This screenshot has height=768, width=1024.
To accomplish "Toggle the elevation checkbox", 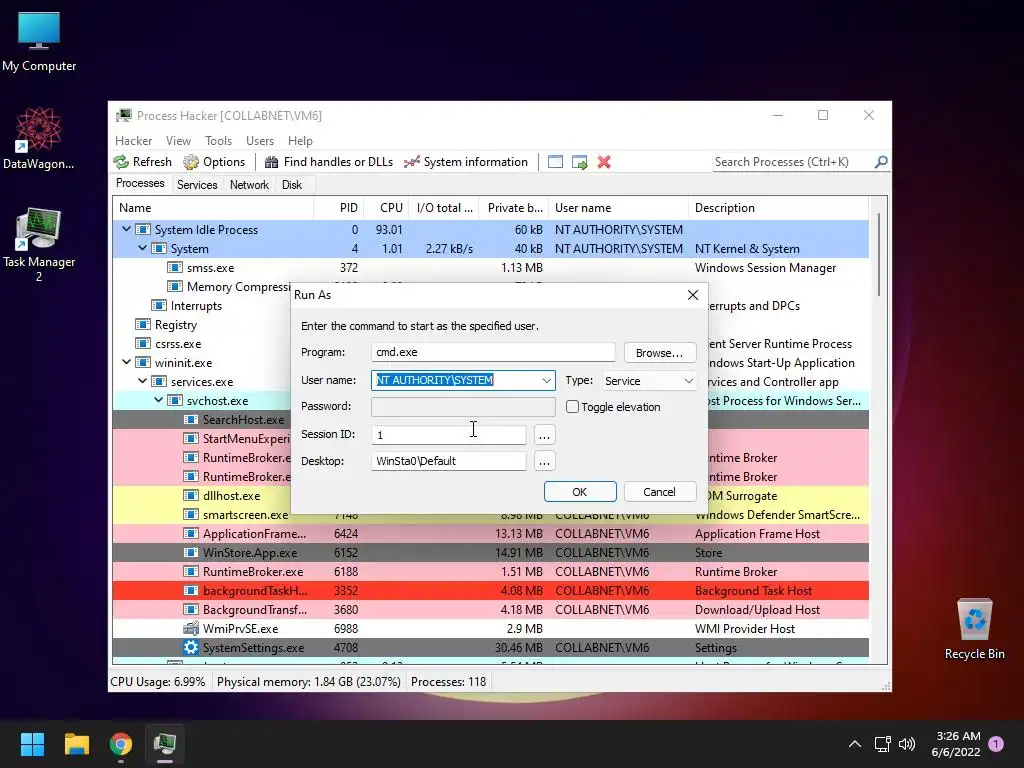I will coord(573,406).
